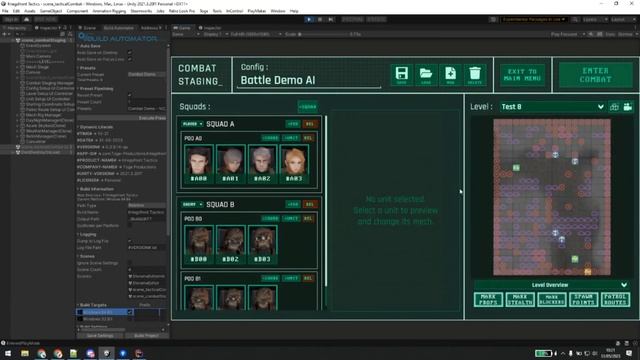Open the search icon in Unity top toolbar
The image size is (640, 360).
[x=575, y=19]
